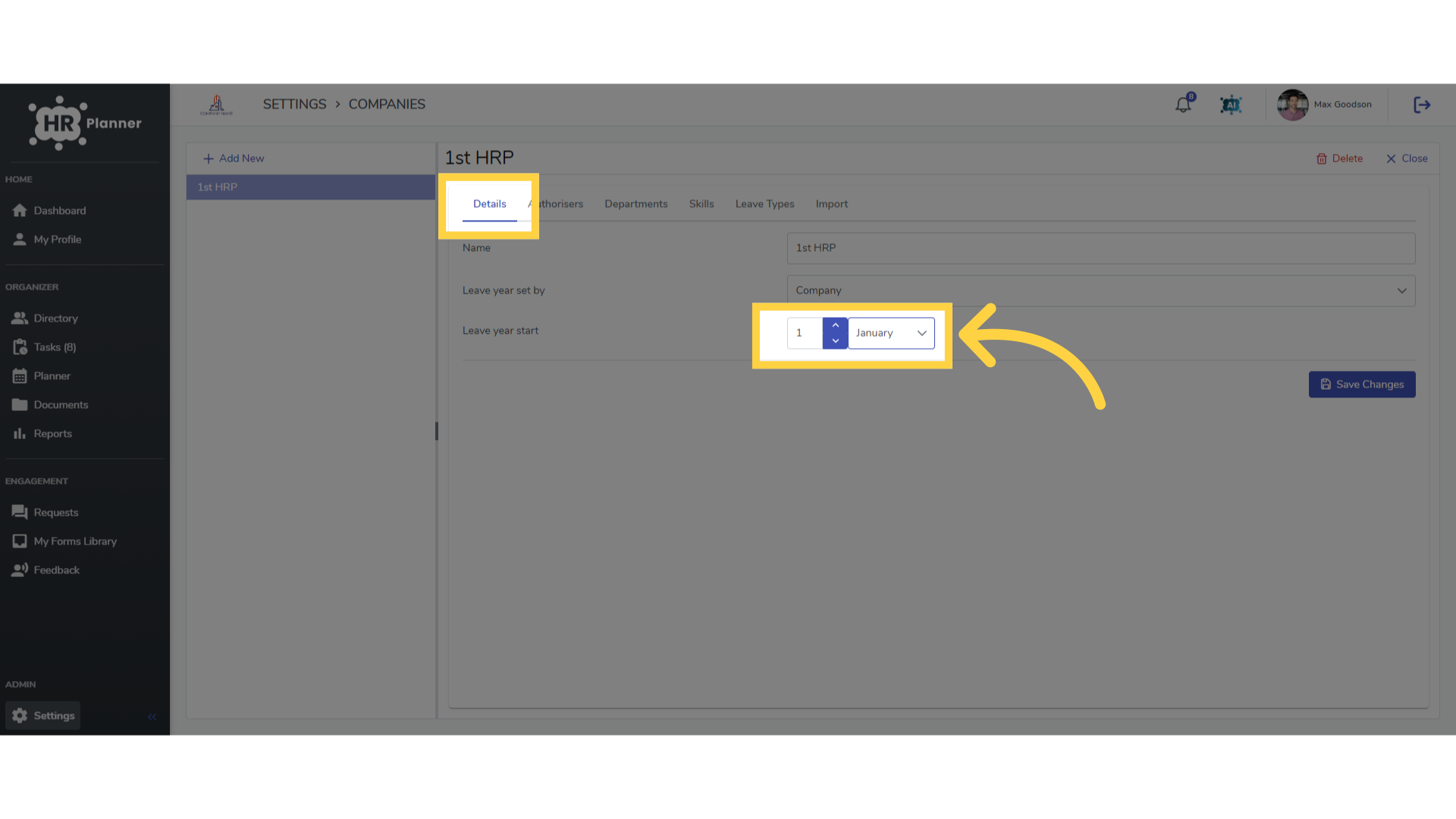Screen dimensions: 1456x819
Task: Close the company details panel
Action: tap(1407, 158)
